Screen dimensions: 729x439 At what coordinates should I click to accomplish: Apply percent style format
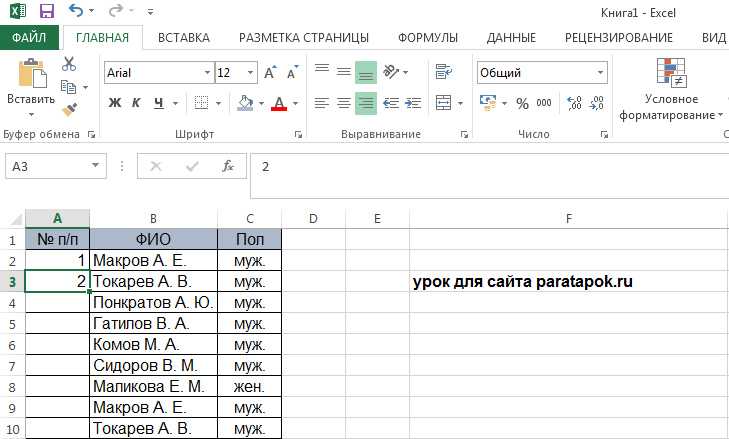click(523, 103)
